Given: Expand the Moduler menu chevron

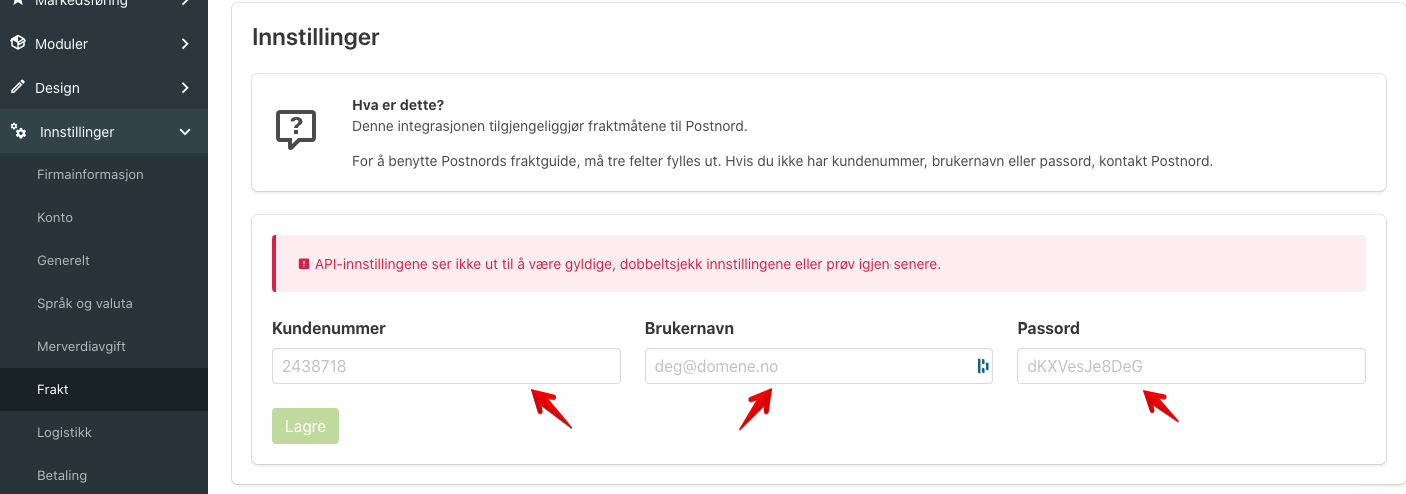Looking at the screenshot, I should 185,44.
